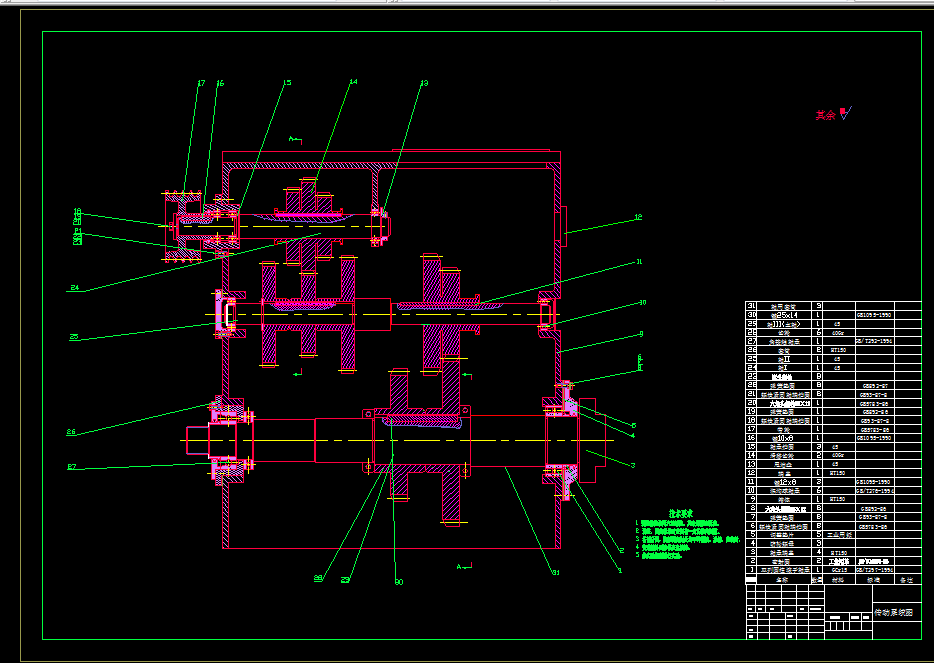Click balloon callout number 17 above the pulley
Viewport: 934px width, 663px height.
[x=201, y=83]
